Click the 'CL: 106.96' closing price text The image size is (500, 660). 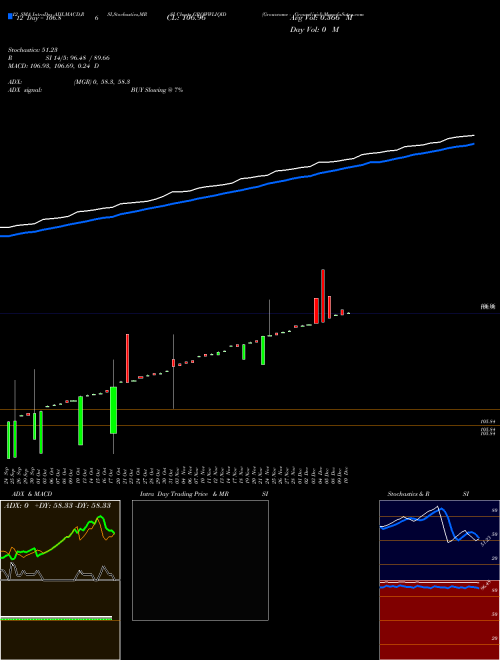pyautogui.click(x=186, y=18)
